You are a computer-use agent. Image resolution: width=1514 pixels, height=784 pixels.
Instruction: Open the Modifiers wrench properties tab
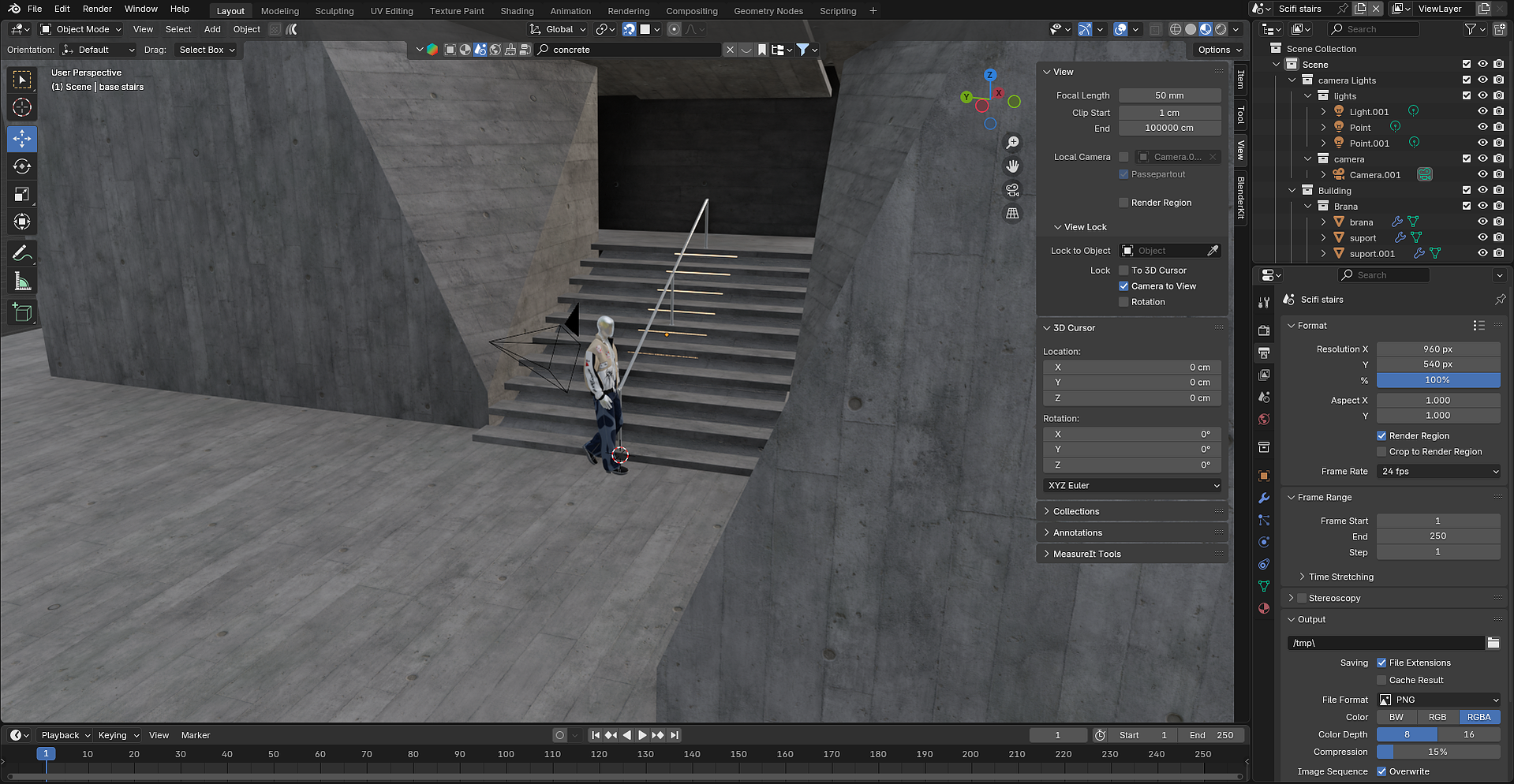tap(1264, 498)
